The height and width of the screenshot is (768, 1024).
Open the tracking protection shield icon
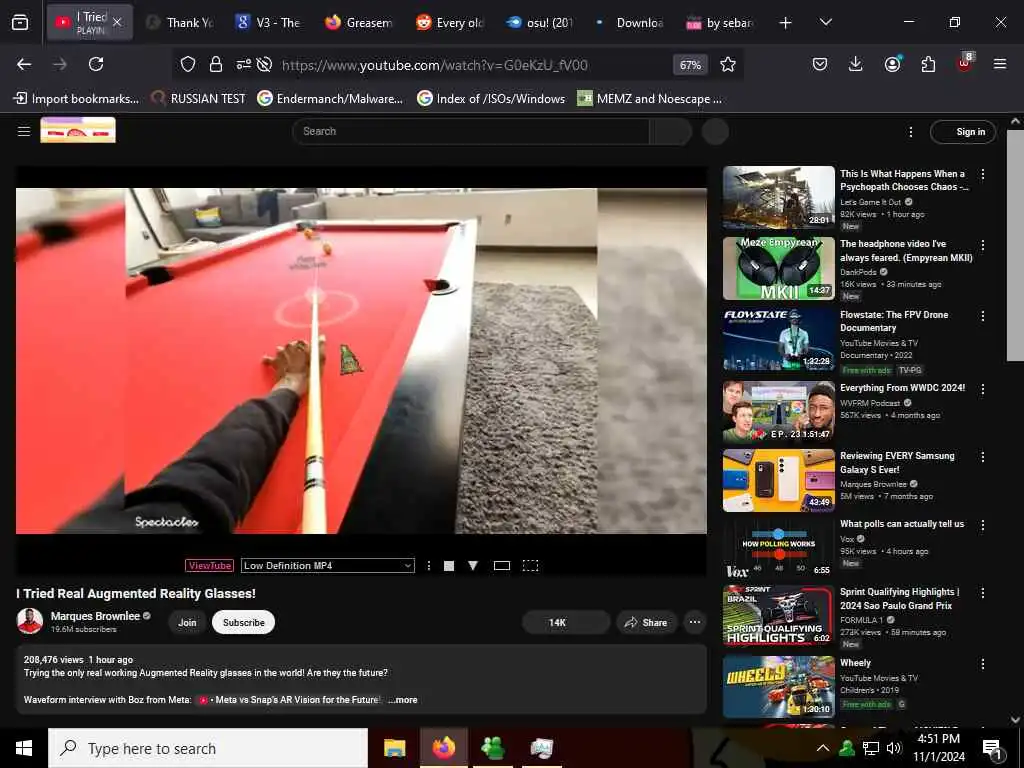pos(188,64)
